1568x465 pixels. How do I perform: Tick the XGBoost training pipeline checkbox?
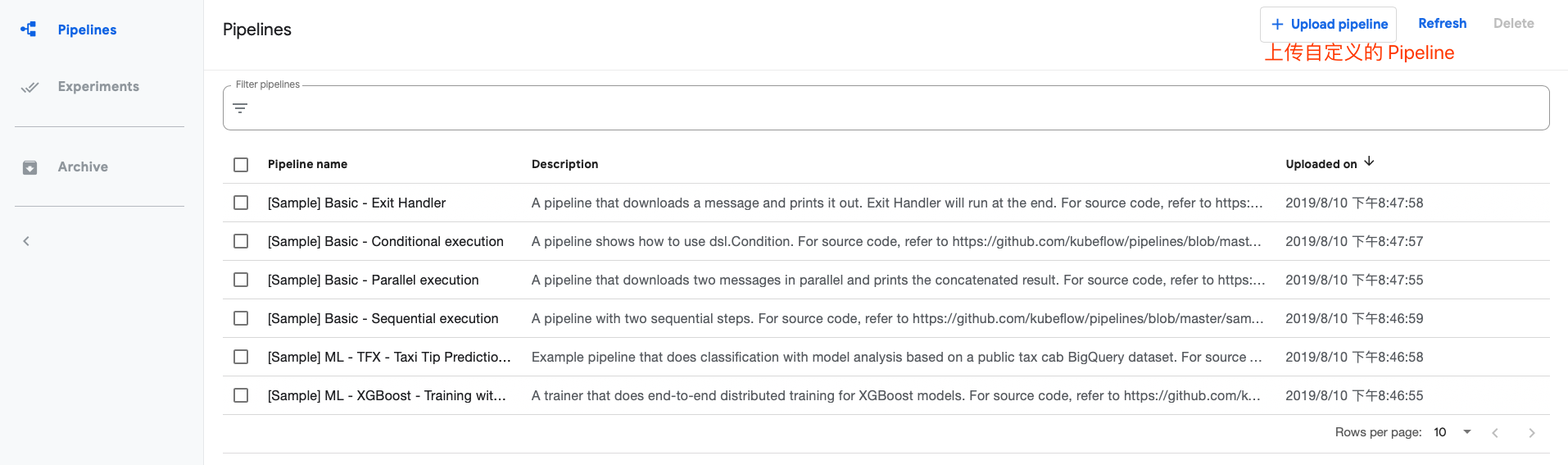point(241,395)
